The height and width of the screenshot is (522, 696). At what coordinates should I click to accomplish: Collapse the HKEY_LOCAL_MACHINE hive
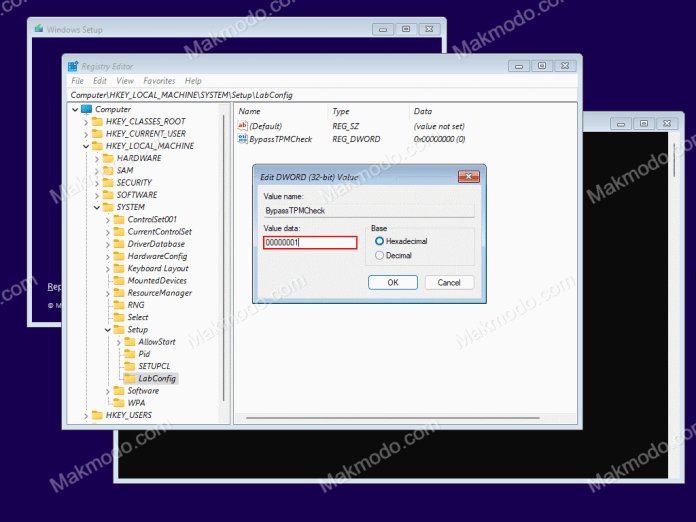click(x=86, y=146)
